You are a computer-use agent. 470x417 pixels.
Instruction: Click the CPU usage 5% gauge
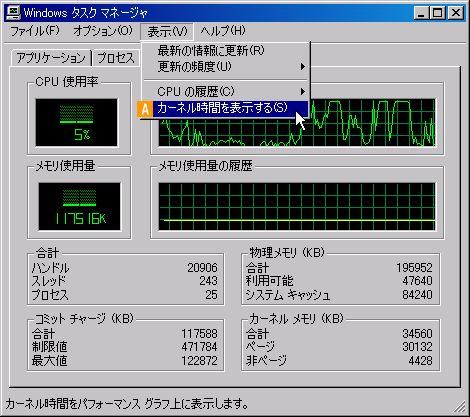coord(77,122)
